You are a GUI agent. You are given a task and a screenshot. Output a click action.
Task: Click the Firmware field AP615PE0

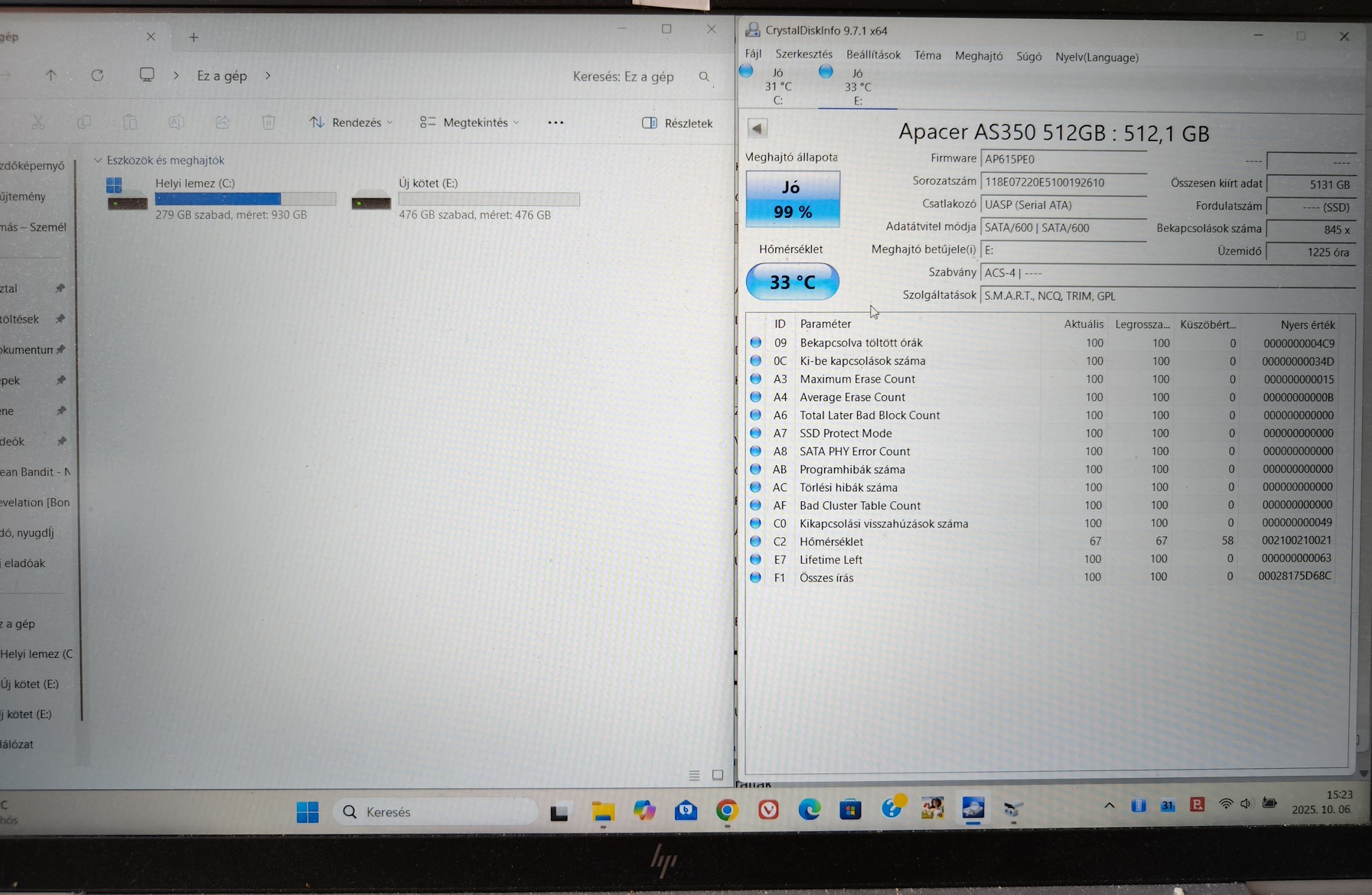(x=1064, y=159)
